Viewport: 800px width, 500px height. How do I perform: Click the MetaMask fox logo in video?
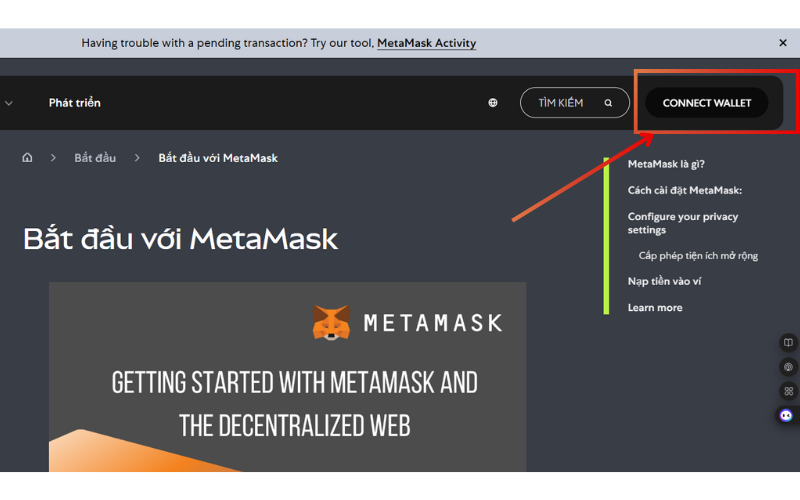pos(331,322)
